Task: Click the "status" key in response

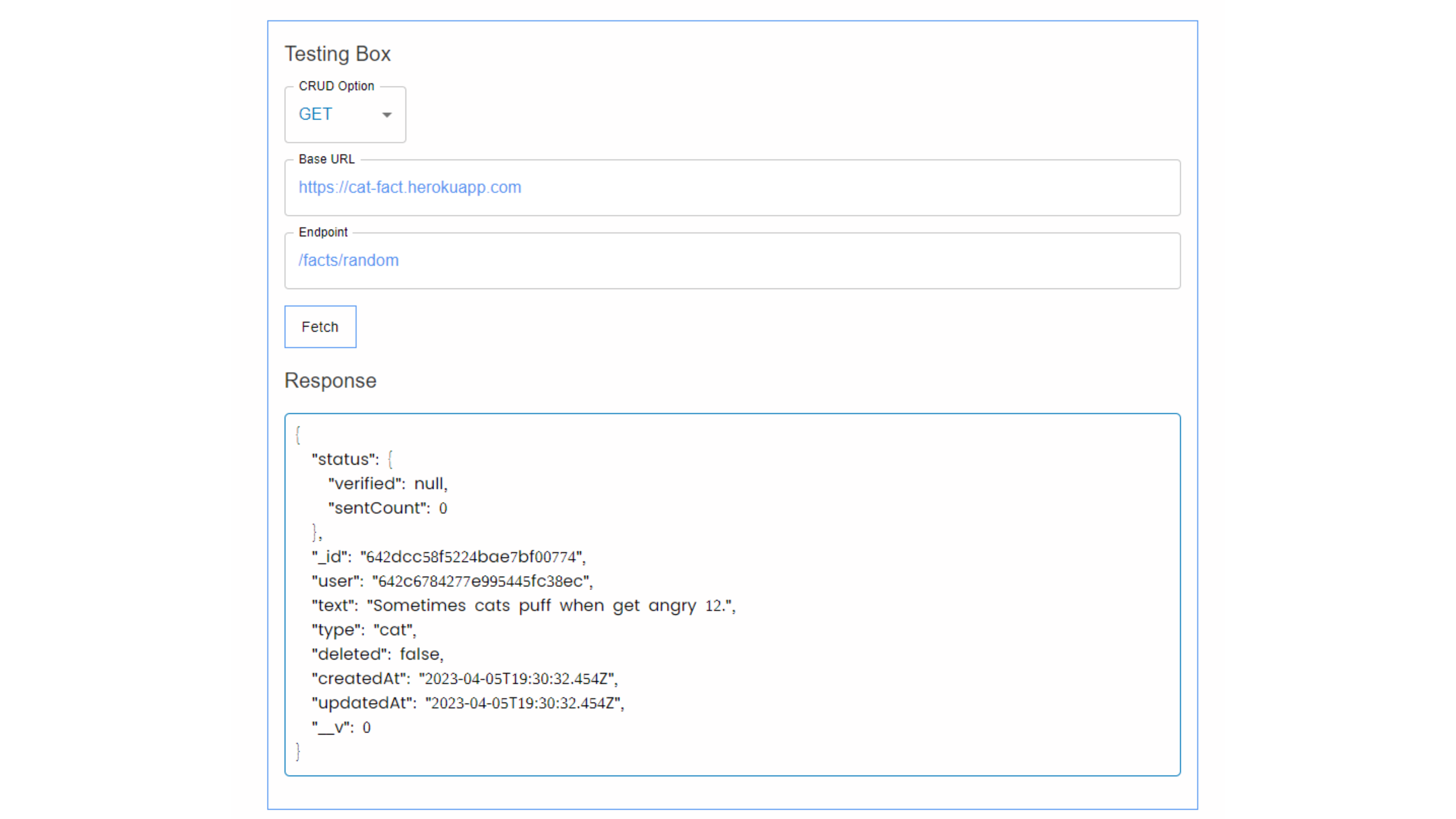Action: [x=345, y=460]
